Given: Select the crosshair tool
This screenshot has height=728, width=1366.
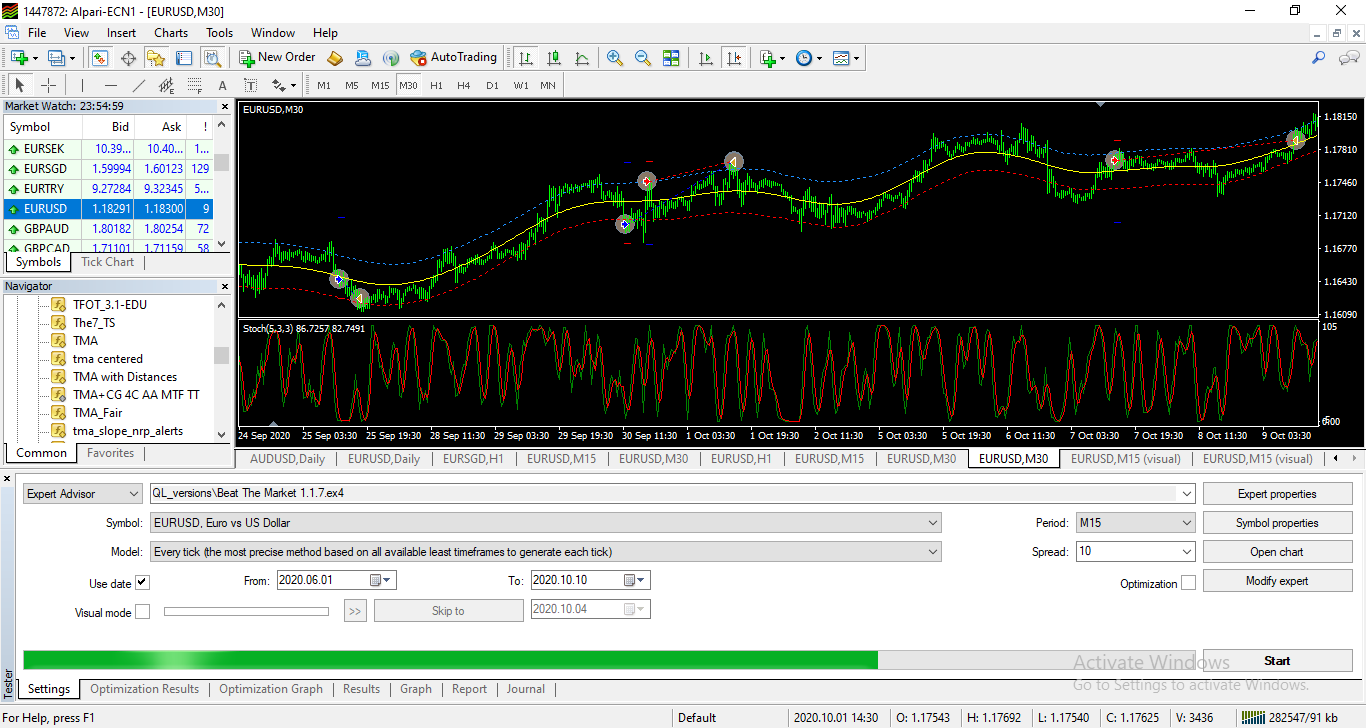Looking at the screenshot, I should pos(48,85).
